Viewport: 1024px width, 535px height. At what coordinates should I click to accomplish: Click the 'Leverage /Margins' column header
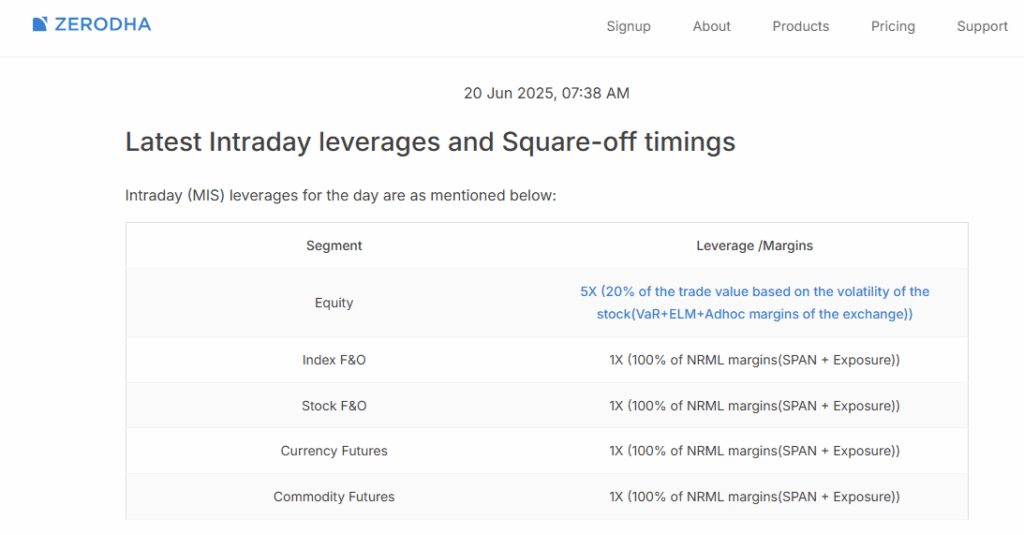point(754,246)
